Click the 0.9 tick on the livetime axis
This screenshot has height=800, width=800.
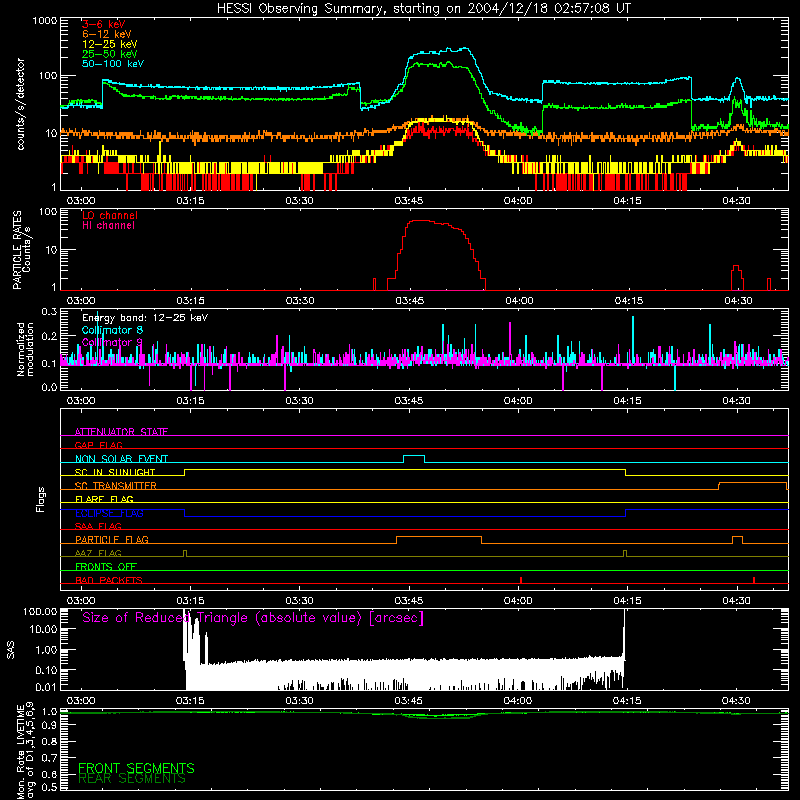click(49, 726)
